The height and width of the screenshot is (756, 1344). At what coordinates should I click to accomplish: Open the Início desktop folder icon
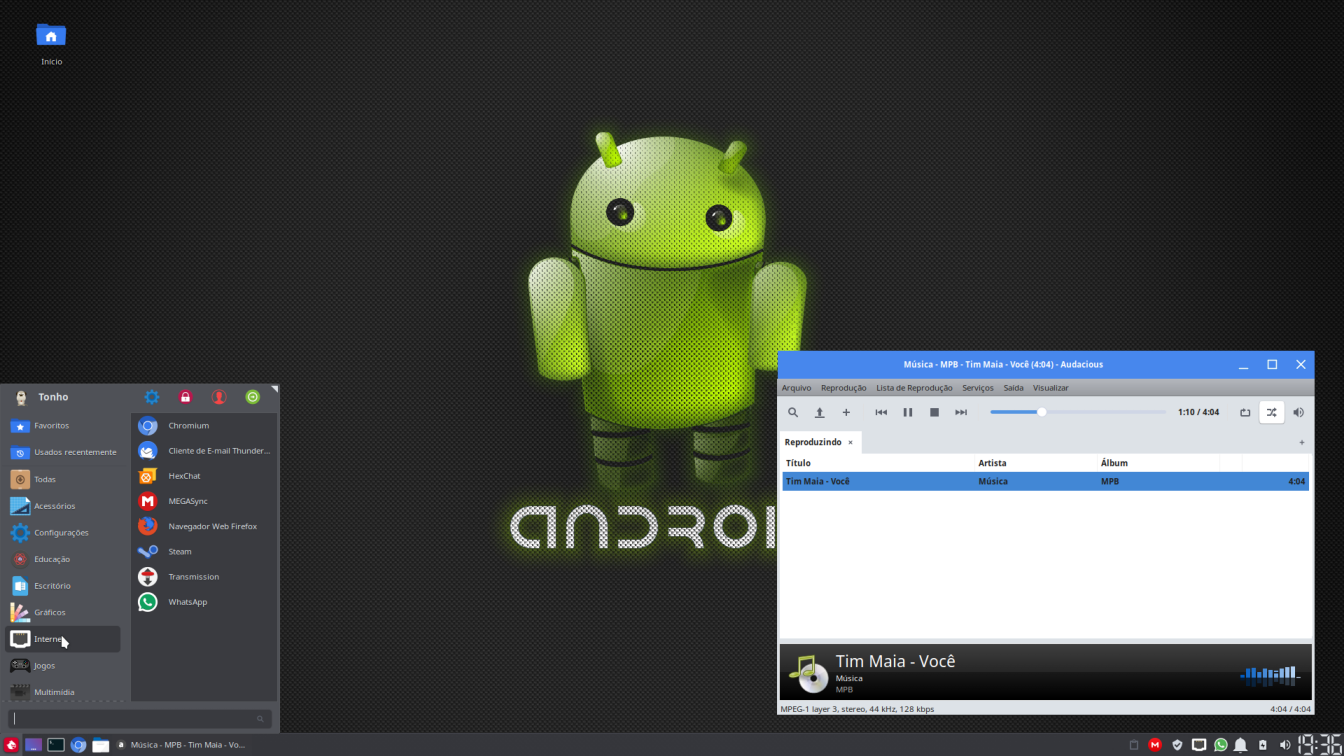click(x=51, y=45)
